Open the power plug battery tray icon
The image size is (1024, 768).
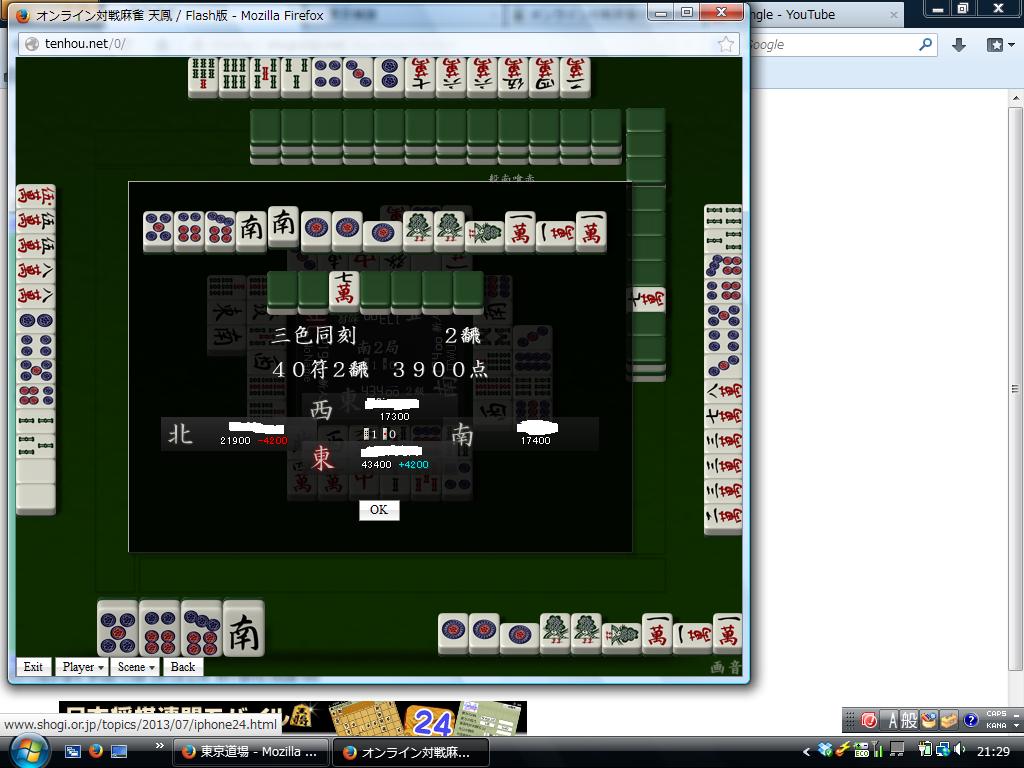(924, 750)
